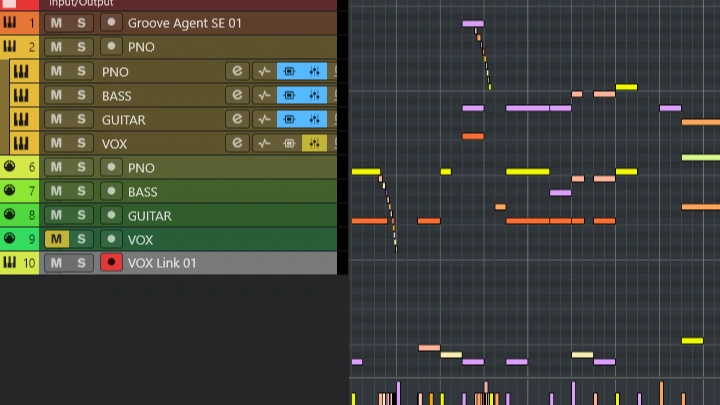Select the track 7 BASS name
The height and width of the screenshot is (405, 720).
click(x=143, y=191)
